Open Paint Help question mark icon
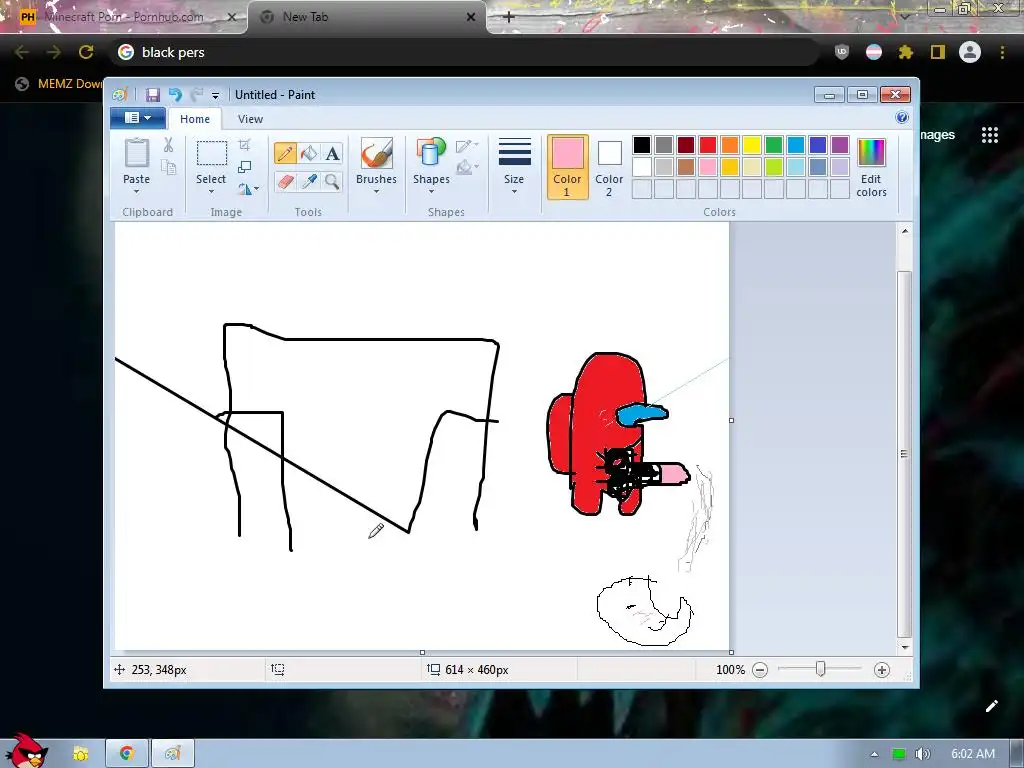The width and height of the screenshot is (1024, 768). pos(902,118)
